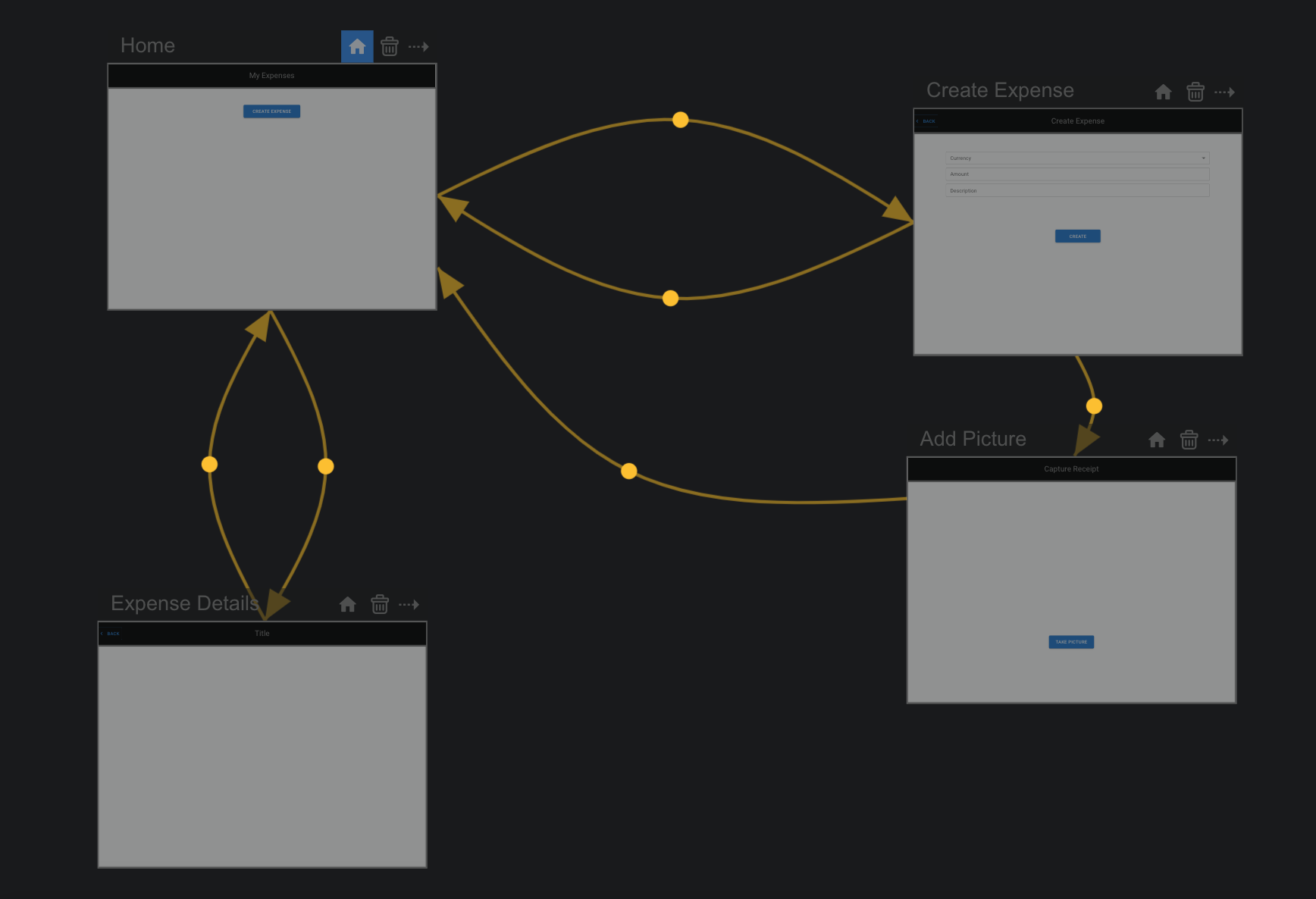
Task: Click dashed arrow icon beside Expense Details
Action: pos(409,604)
